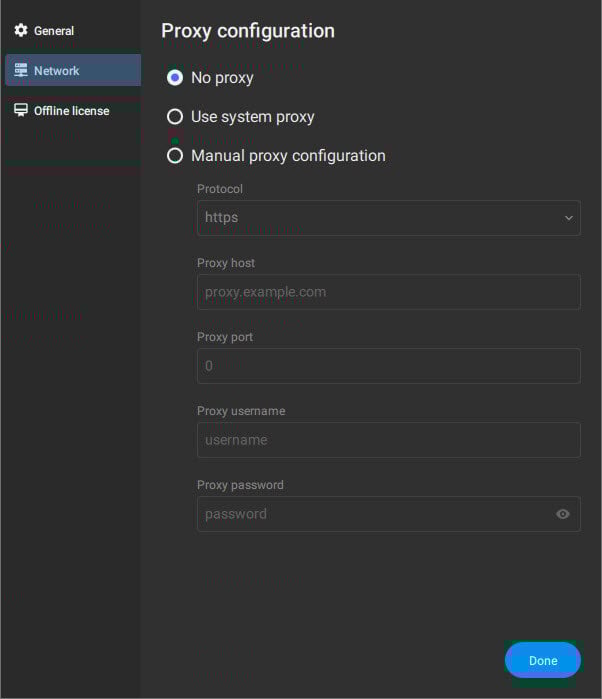Open the Offline license tab

[71, 111]
